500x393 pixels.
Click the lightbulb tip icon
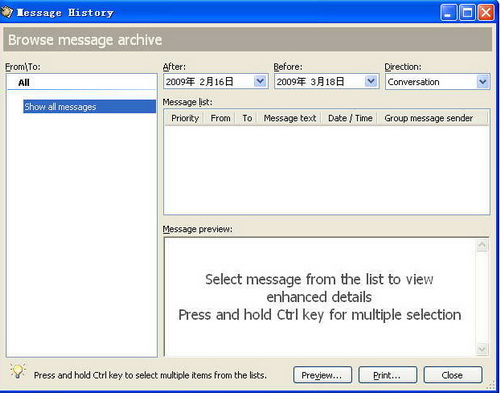pos(18,371)
